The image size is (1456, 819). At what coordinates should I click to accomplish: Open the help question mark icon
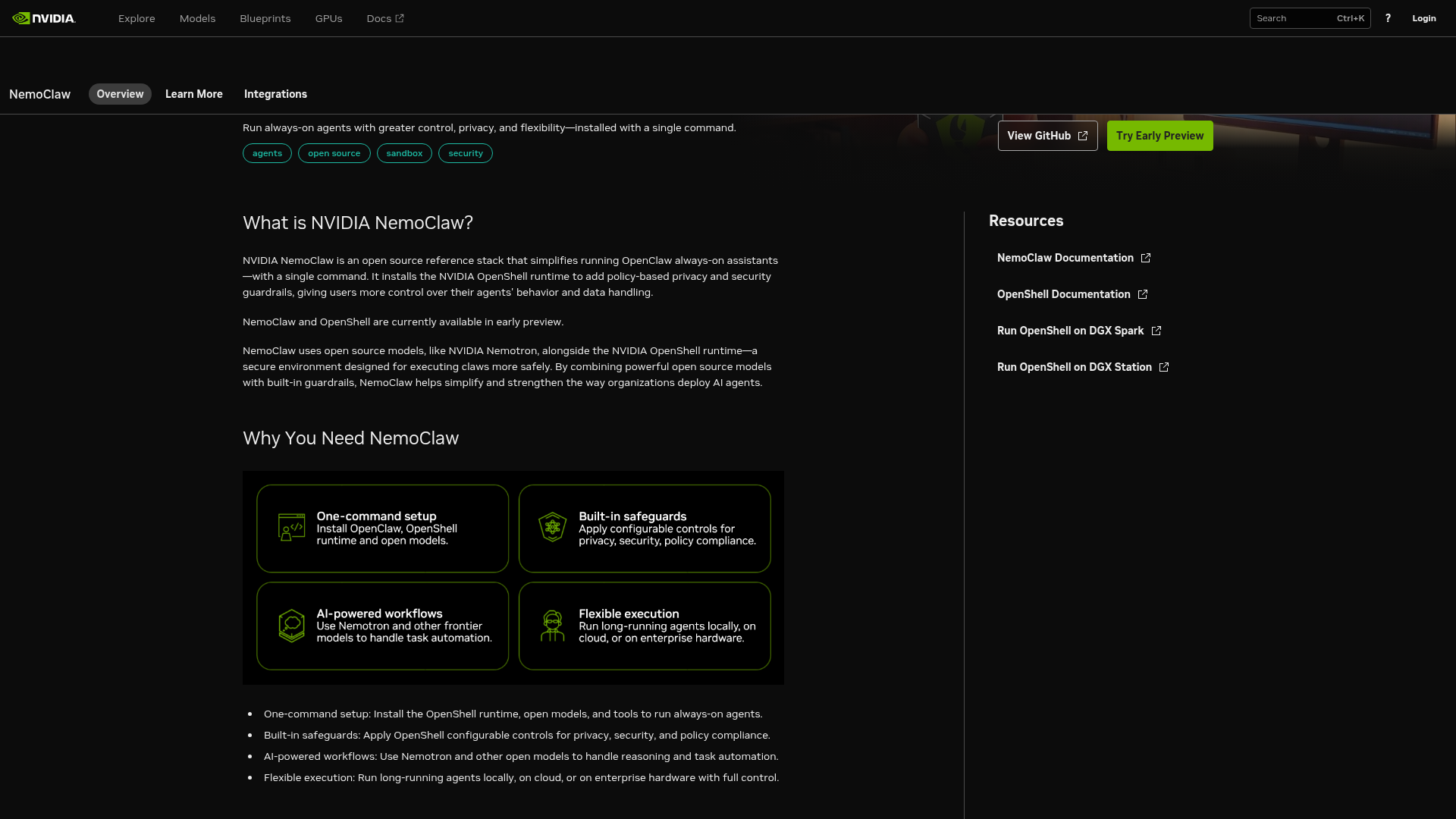pos(1388,18)
